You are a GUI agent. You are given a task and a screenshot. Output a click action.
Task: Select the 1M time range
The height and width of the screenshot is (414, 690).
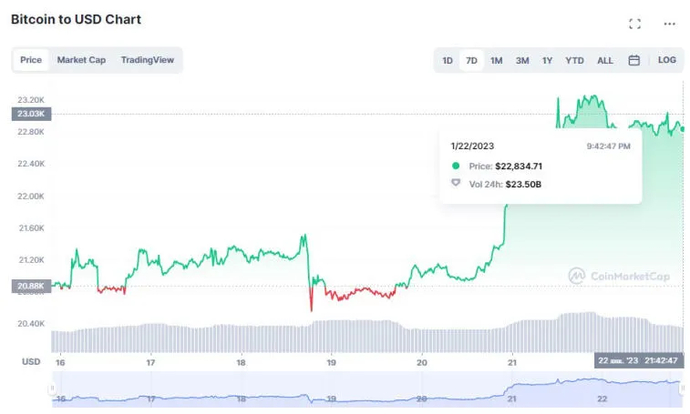coord(496,60)
